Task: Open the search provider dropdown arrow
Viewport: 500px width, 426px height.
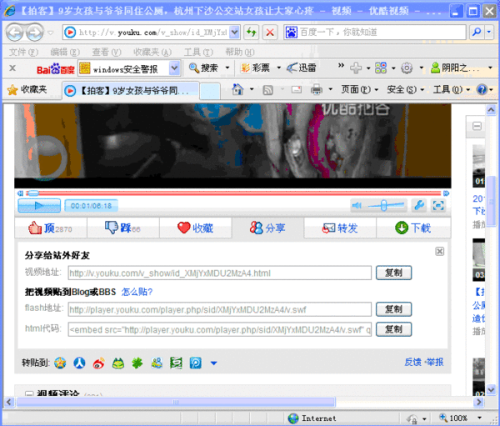Action: [x=489, y=32]
